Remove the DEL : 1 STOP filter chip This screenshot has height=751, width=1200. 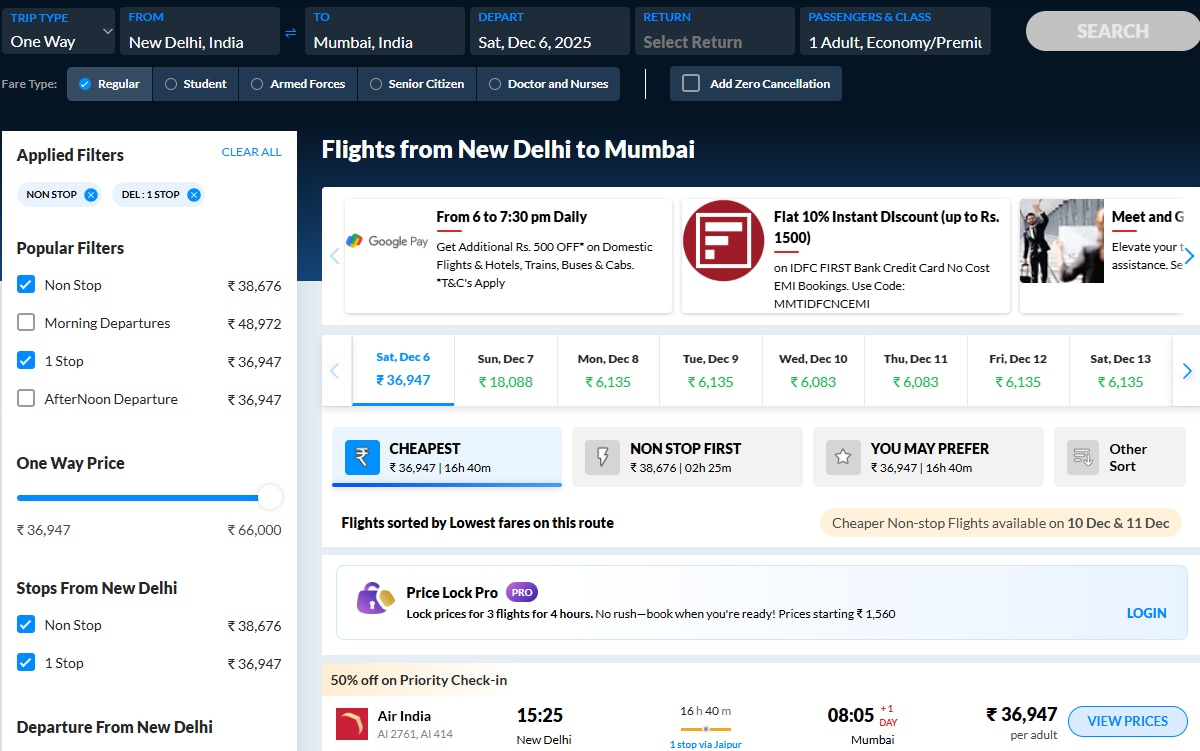(x=194, y=195)
